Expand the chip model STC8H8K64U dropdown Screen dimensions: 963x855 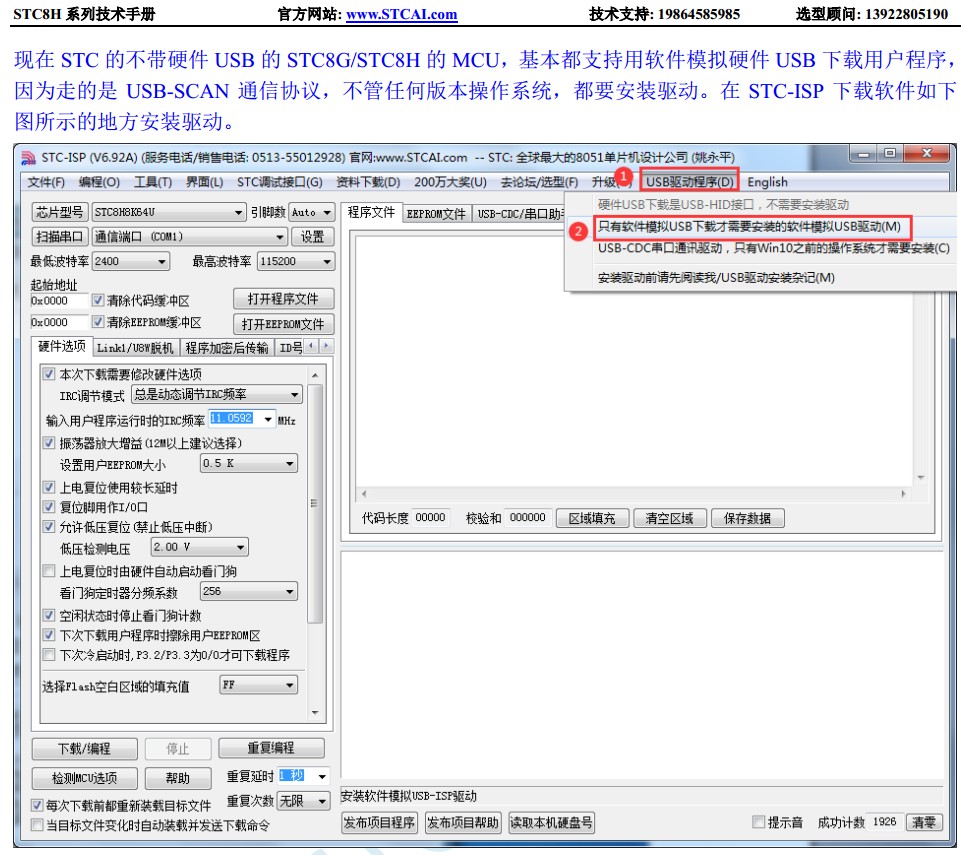pos(239,213)
